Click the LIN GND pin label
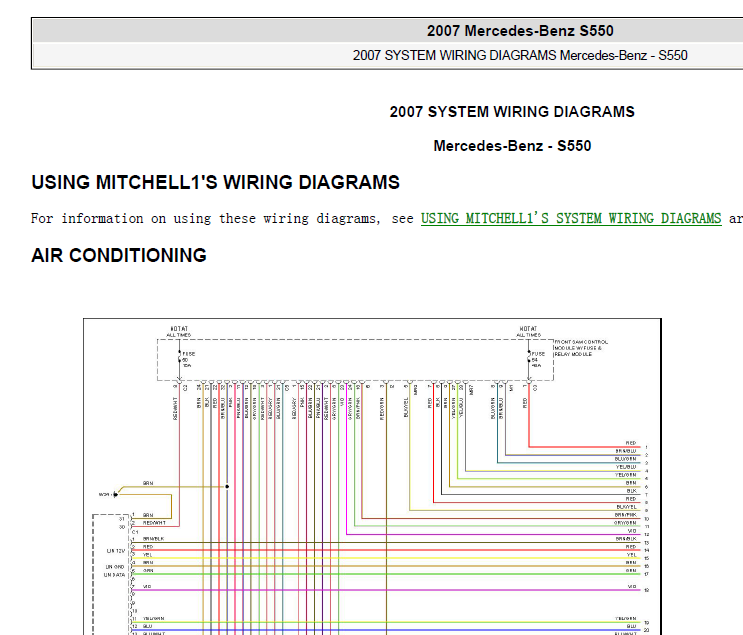Screen dimensions: 743x635 115,567
